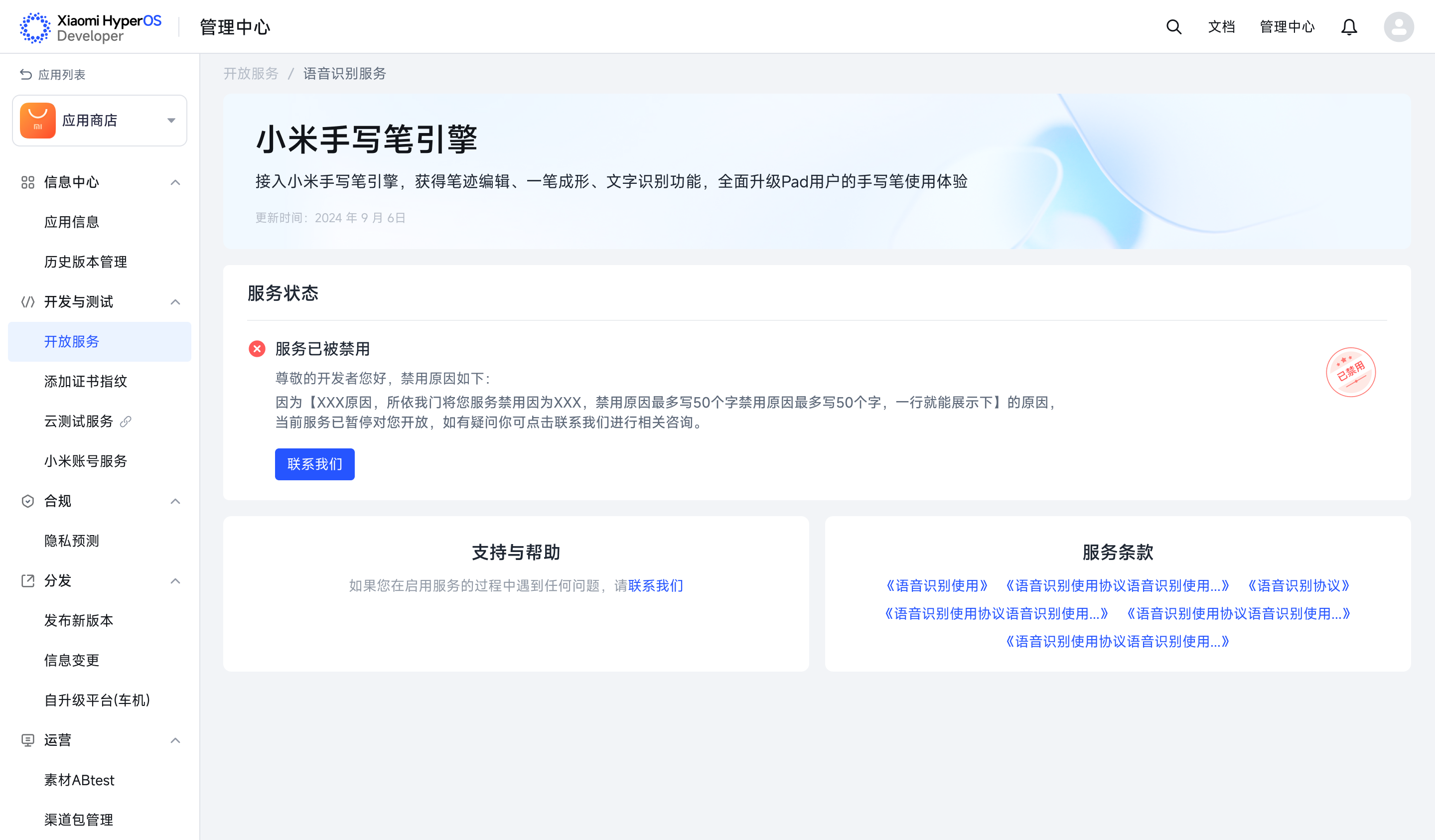
Task: Click the 联系我们 link under 支持与帮助
Action: [655, 585]
